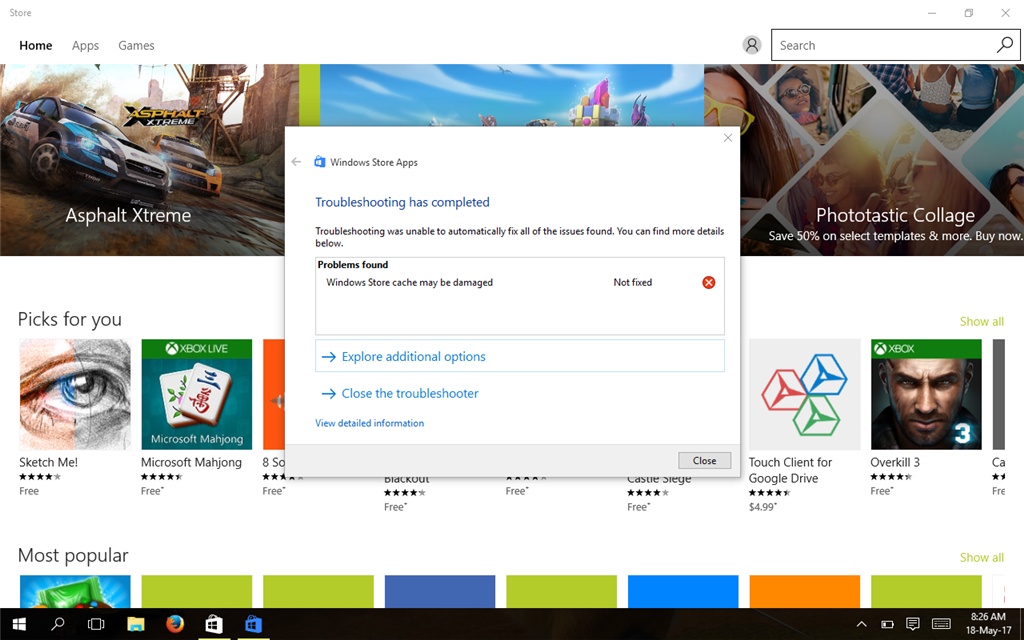Show hidden system tray icons

click(x=861, y=624)
